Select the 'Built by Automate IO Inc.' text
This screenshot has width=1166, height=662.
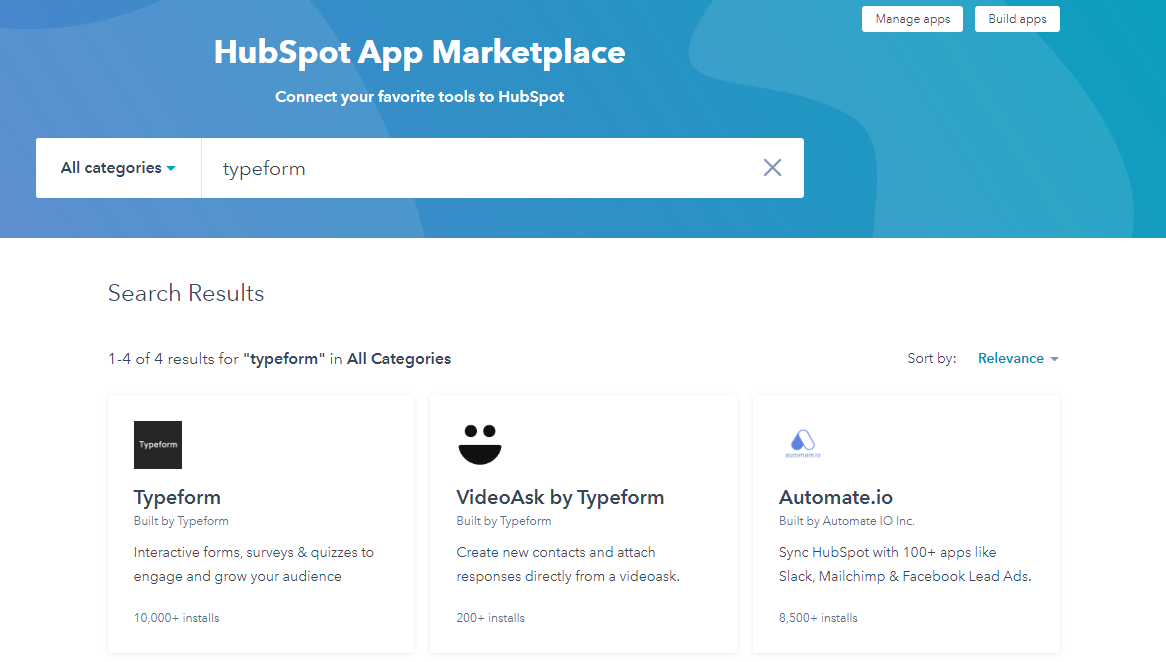846,521
